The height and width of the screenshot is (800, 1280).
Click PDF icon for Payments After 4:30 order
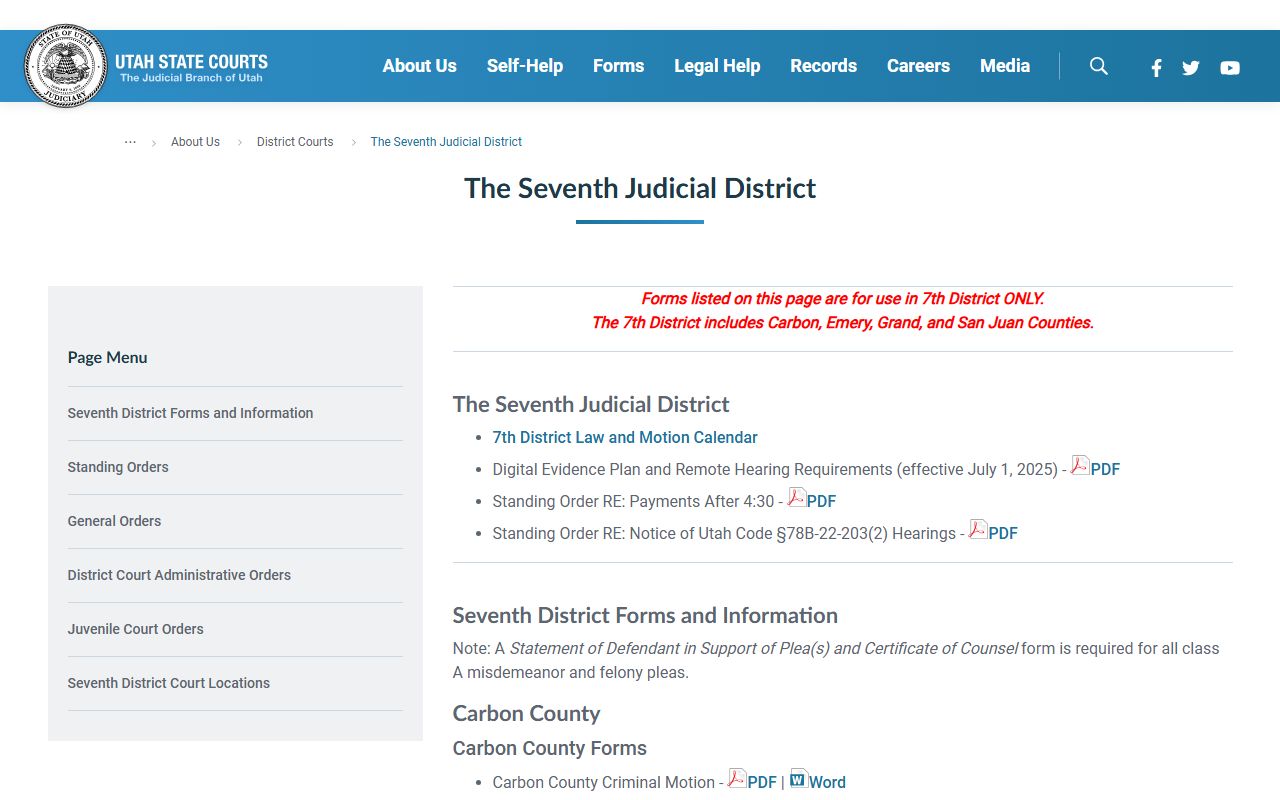(796, 497)
